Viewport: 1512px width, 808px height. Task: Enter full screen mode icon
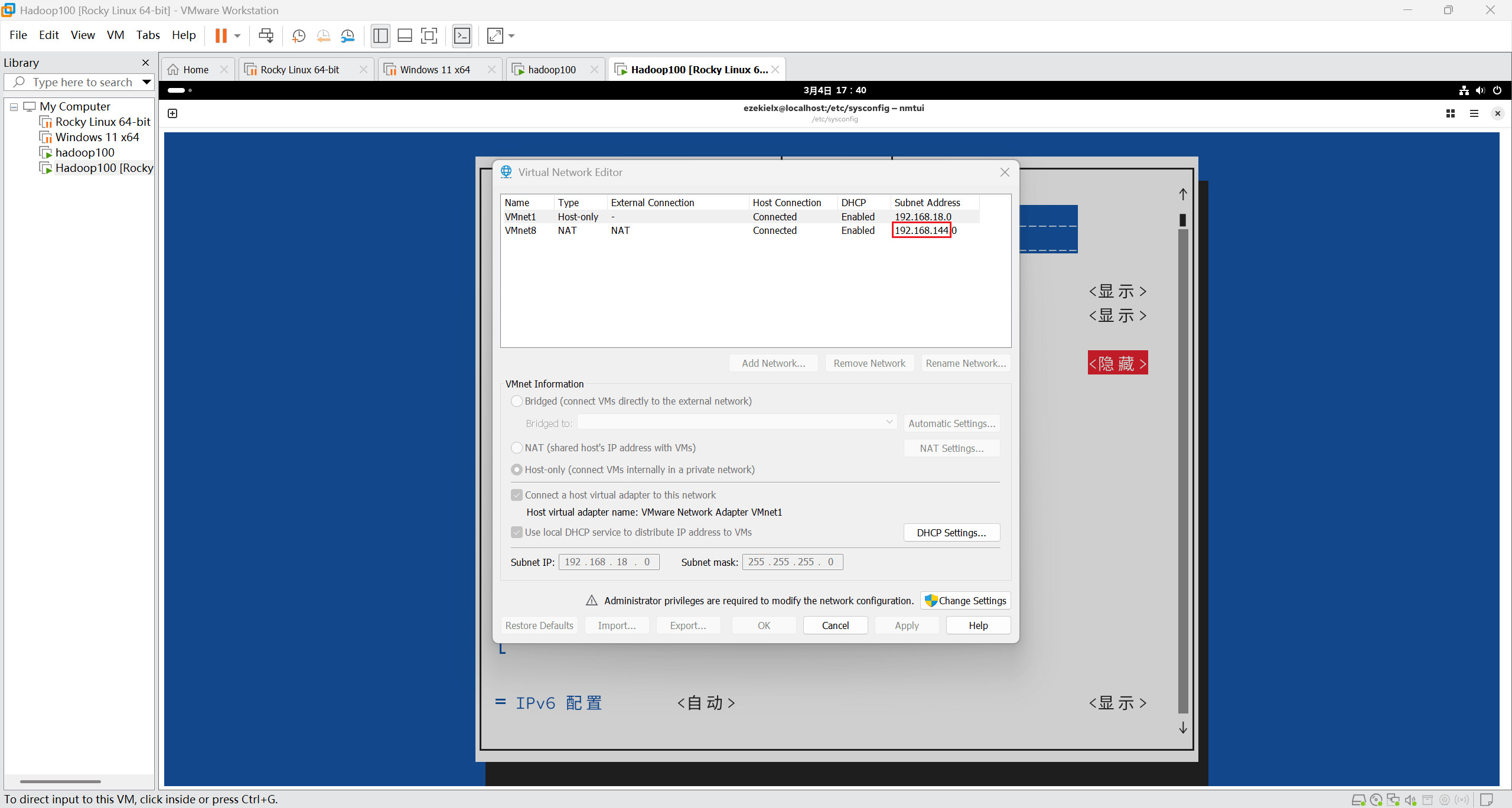[x=429, y=36]
